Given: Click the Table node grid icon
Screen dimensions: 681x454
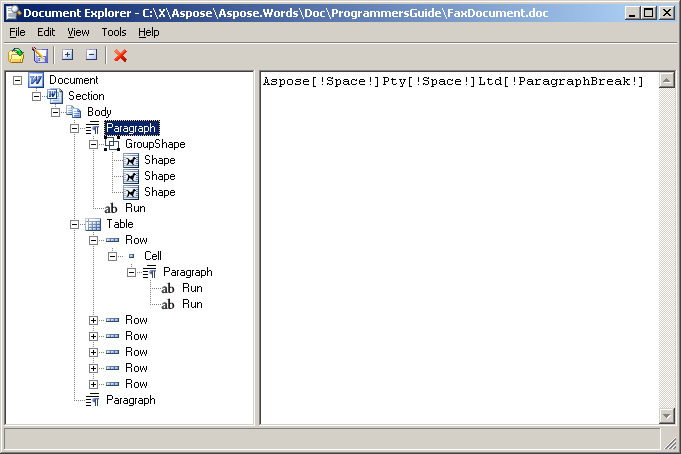Looking at the screenshot, I should pyautogui.click(x=93, y=224).
